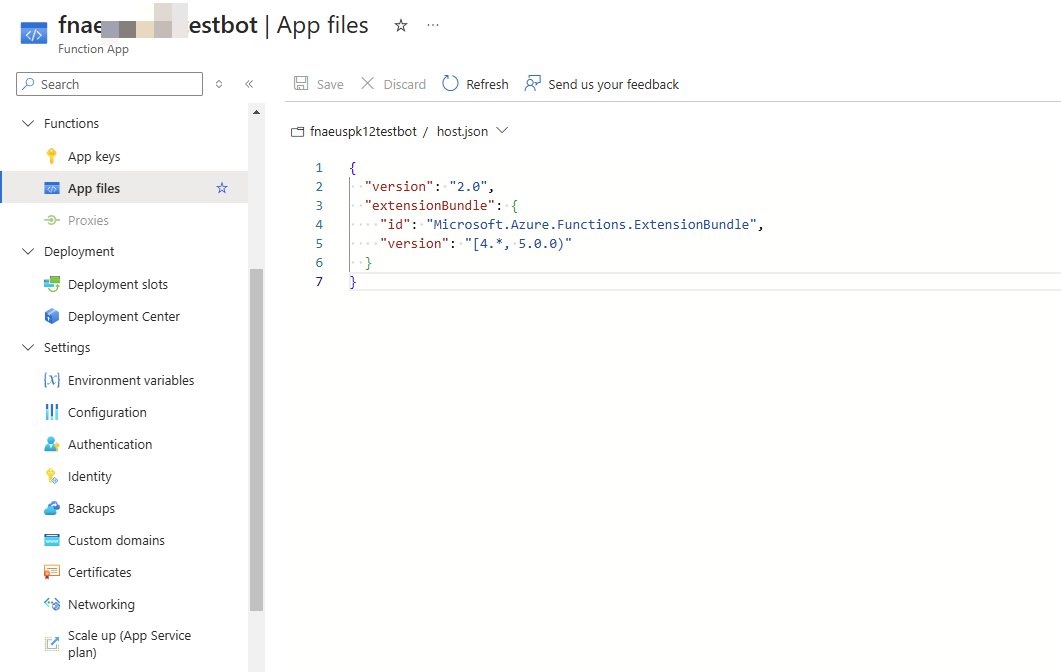Click the Deployment Center cube icon

point(51,316)
